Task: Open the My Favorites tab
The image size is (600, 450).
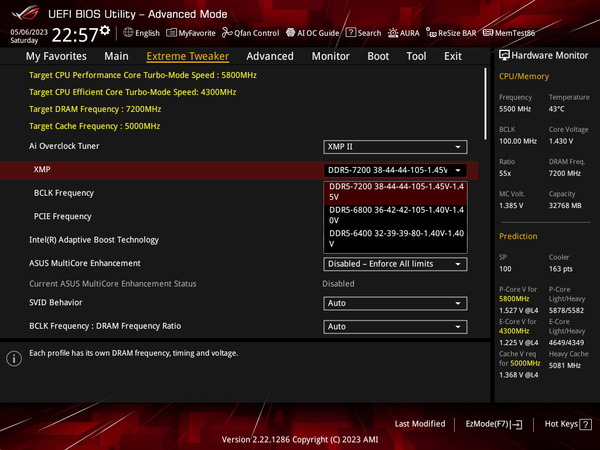Action: click(x=55, y=56)
